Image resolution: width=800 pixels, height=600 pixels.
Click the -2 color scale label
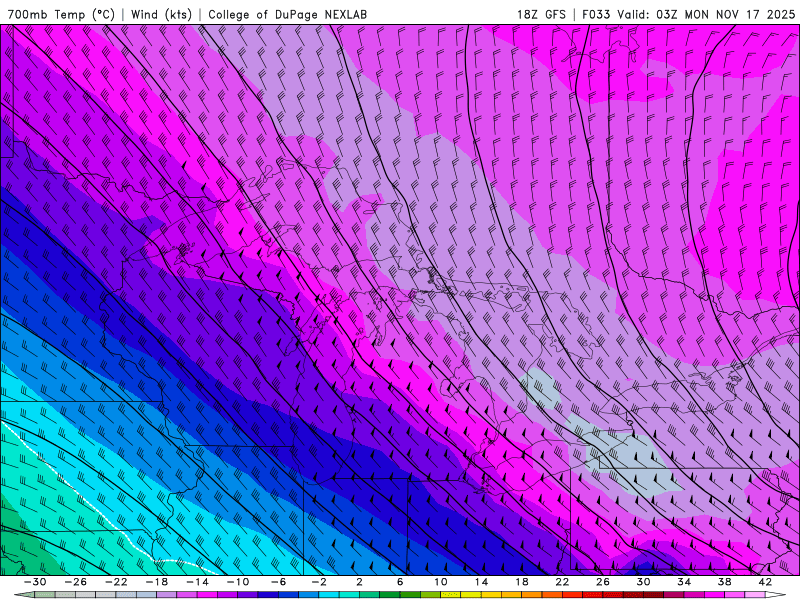319,582
